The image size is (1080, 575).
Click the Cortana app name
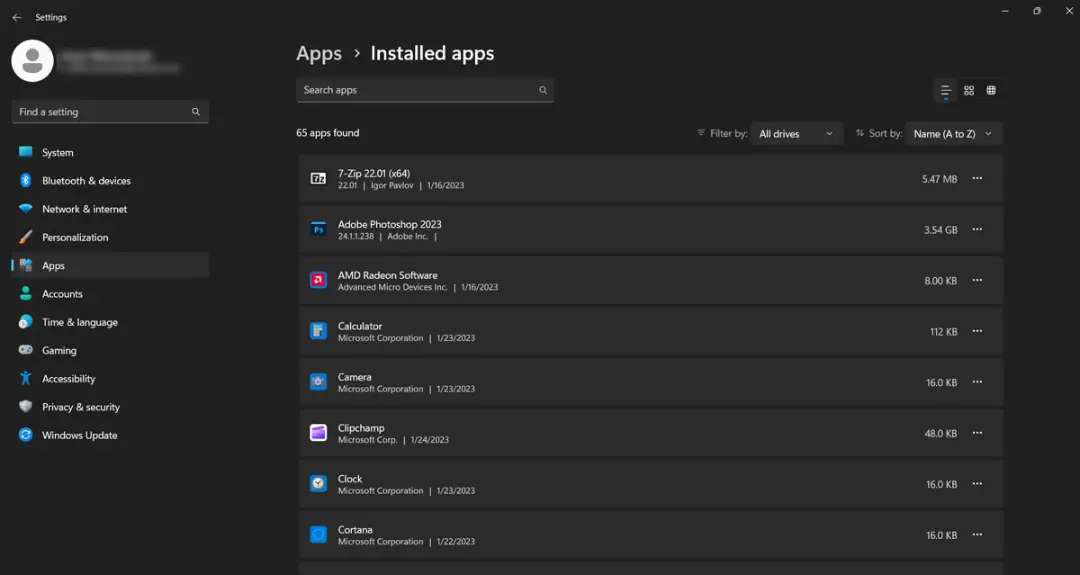(355, 530)
